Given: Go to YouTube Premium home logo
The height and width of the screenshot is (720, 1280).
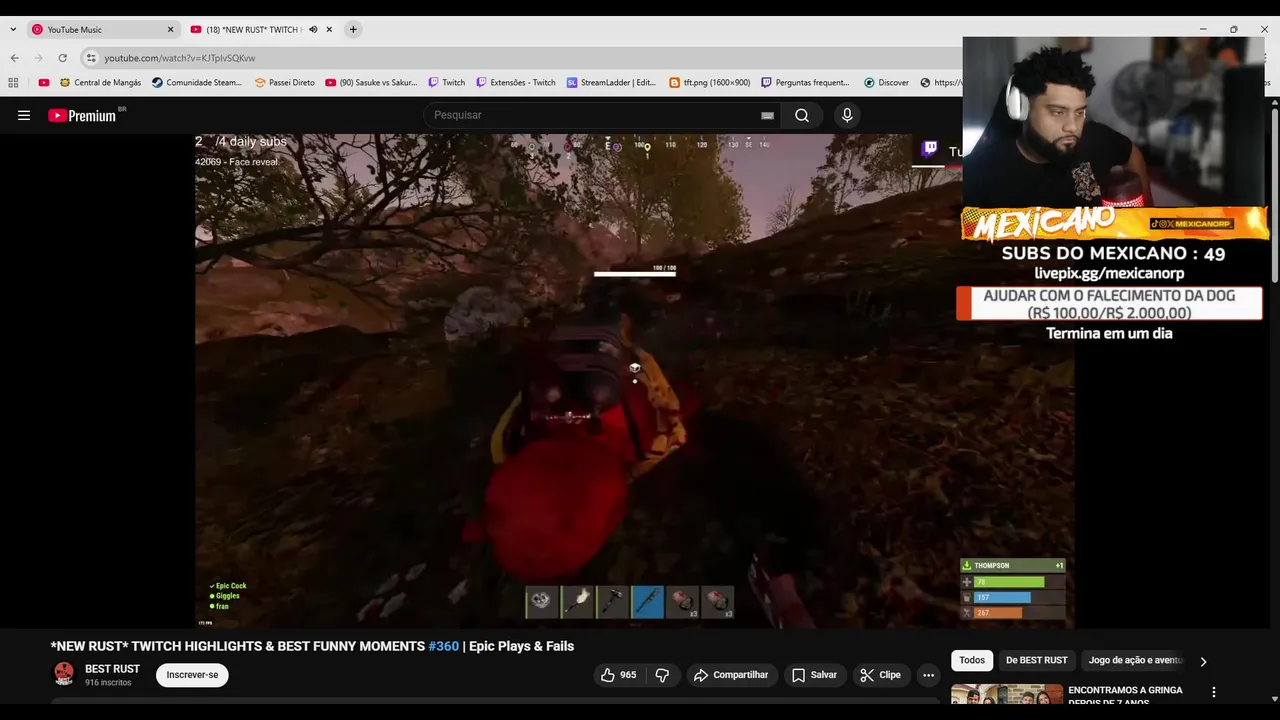Looking at the screenshot, I should [82, 115].
